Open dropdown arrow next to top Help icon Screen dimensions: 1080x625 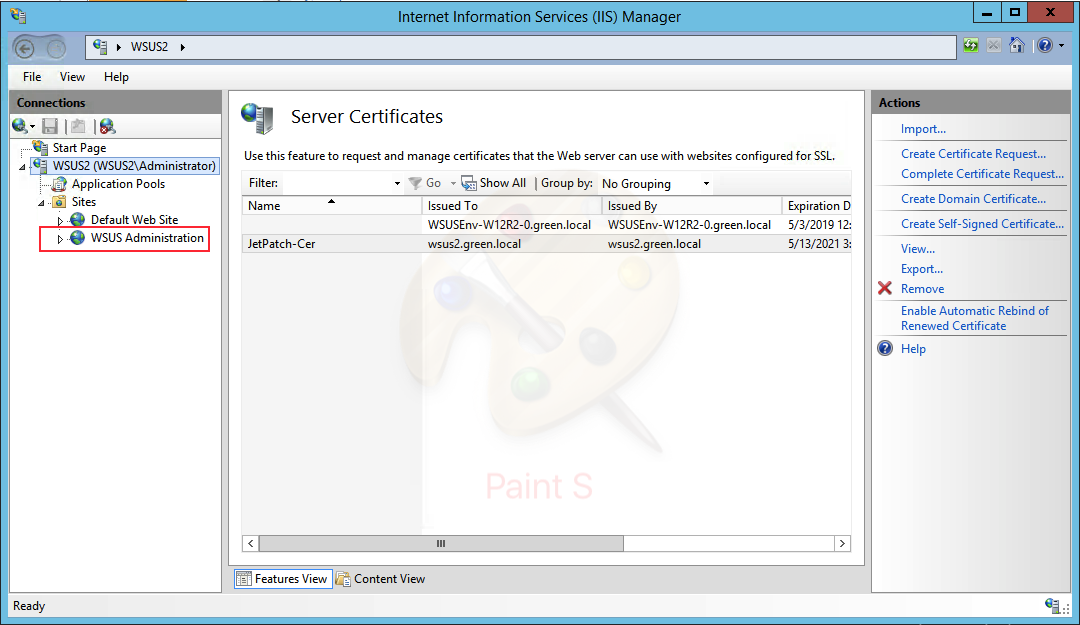tap(1061, 46)
